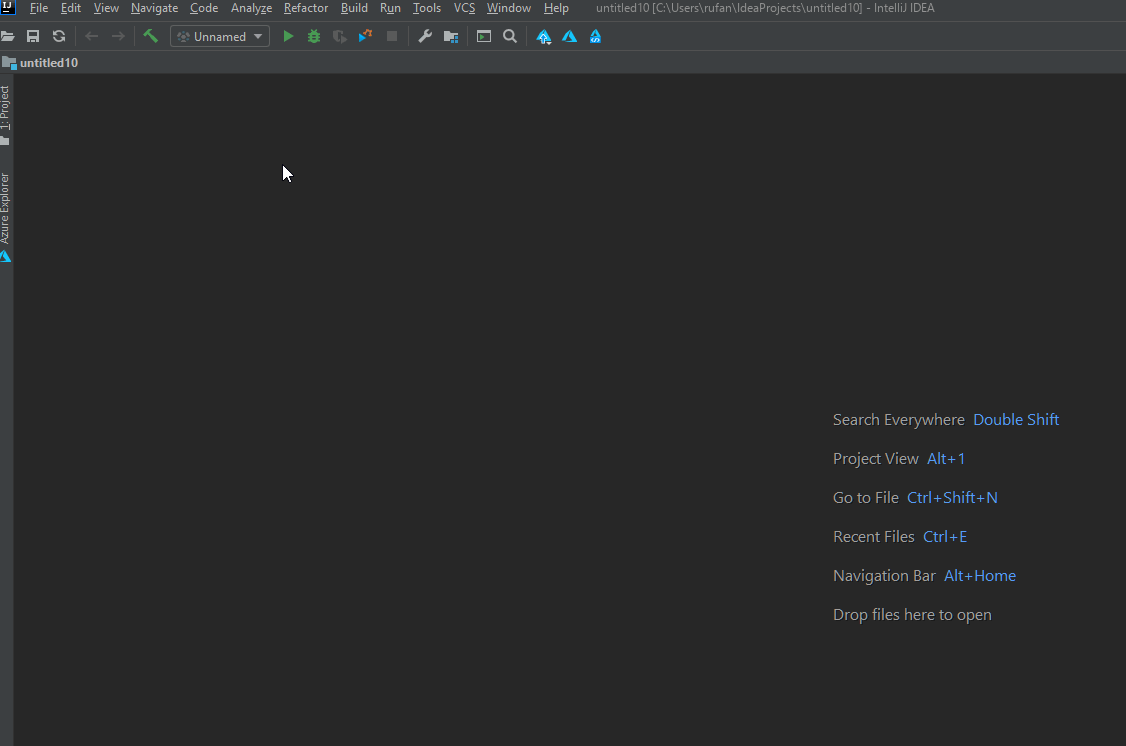
Task: Click the Synchronize refresh icon
Action: pyautogui.click(x=58, y=36)
